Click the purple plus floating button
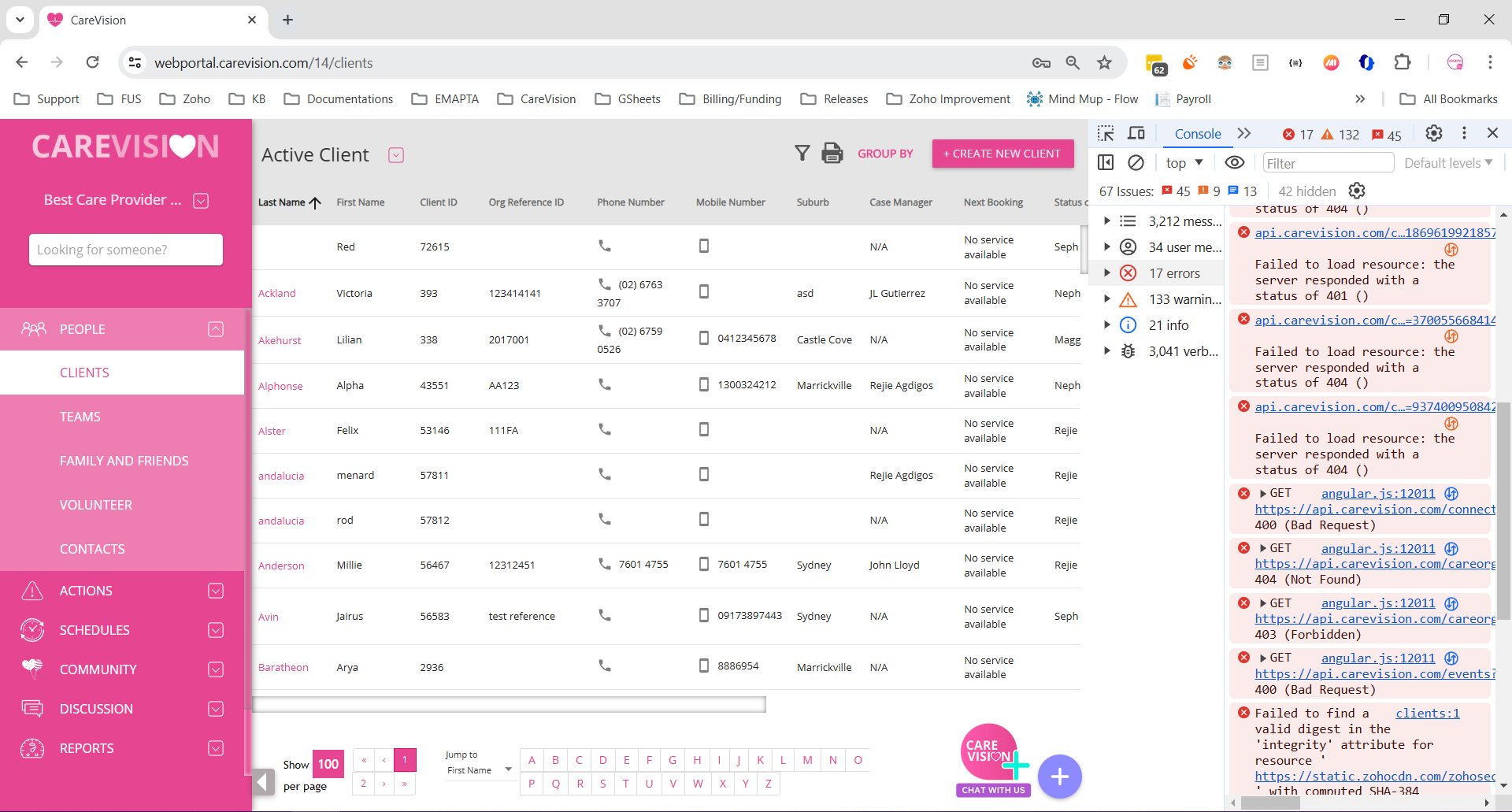 1060,777
